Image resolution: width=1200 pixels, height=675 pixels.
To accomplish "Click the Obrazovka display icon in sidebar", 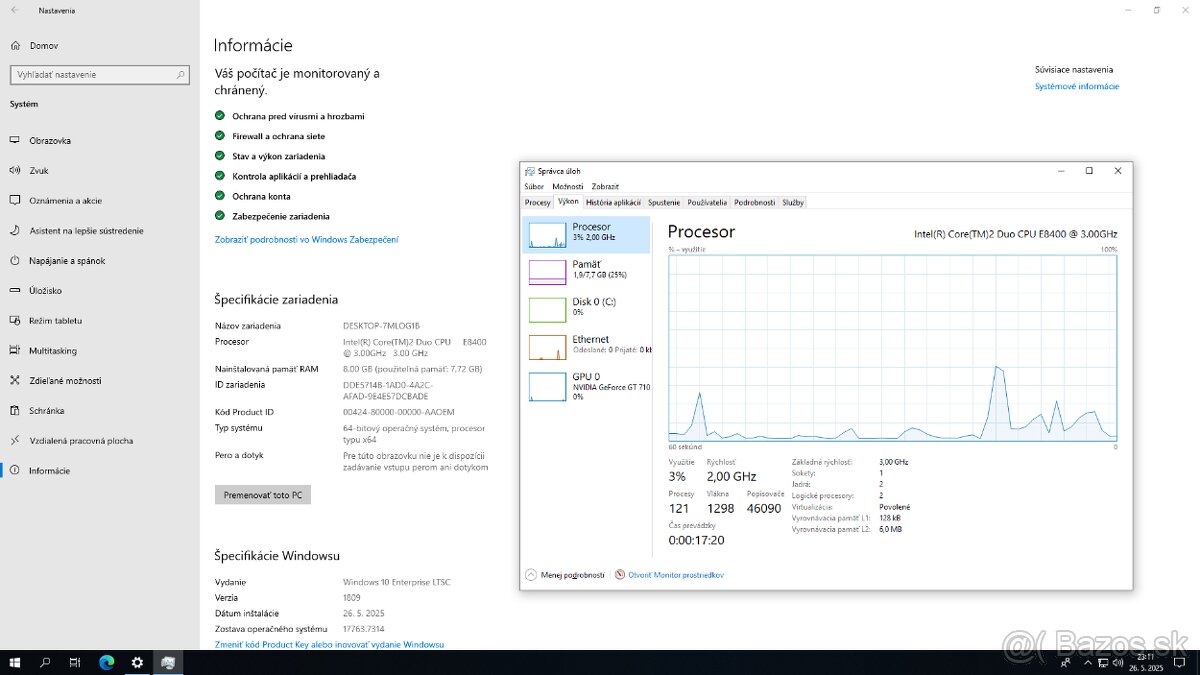I will pos(15,141).
